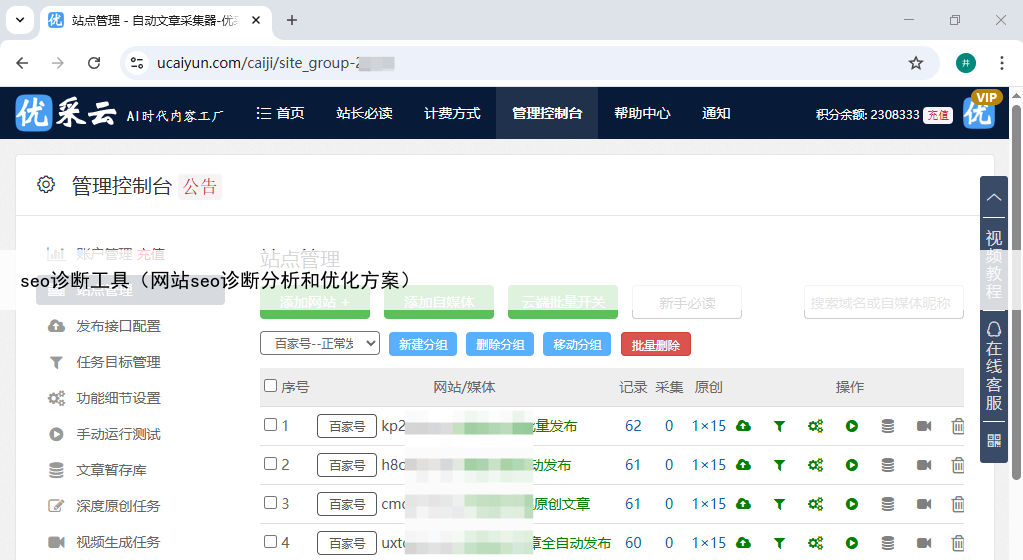The height and width of the screenshot is (560, 1023).
Task: Expand the Chrome tab search dropdown arrow
Action: point(19,20)
